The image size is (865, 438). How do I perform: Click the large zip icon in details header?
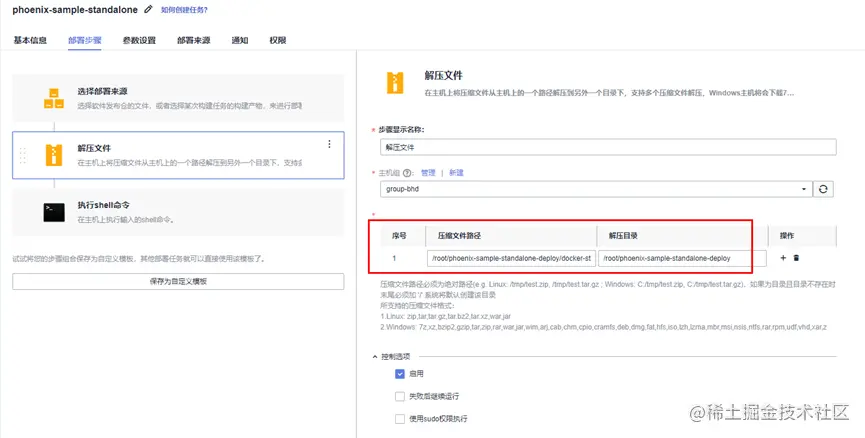(x=395, y=83)
